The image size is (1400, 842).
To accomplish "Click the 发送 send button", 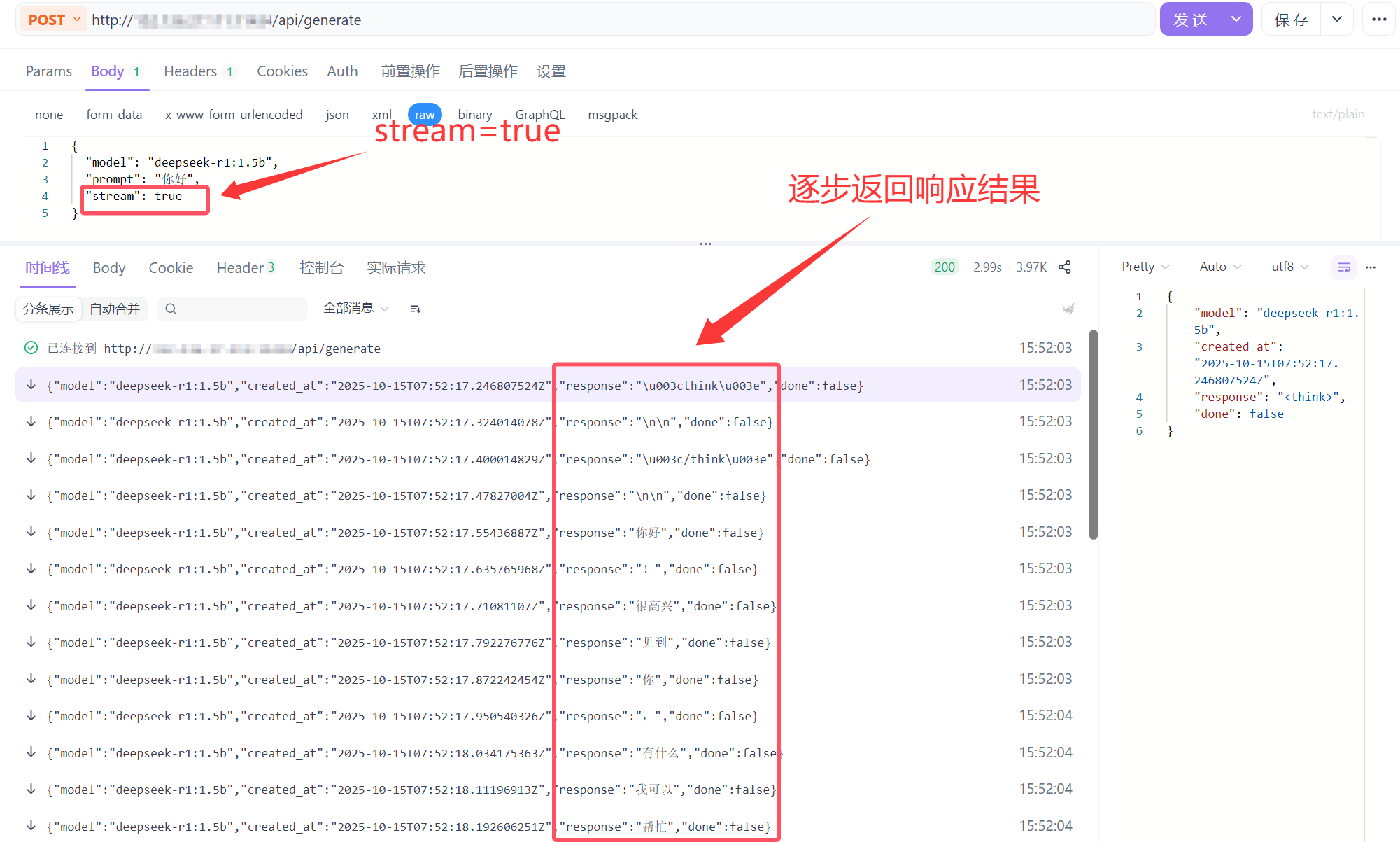I will [x=1192, y=20].
